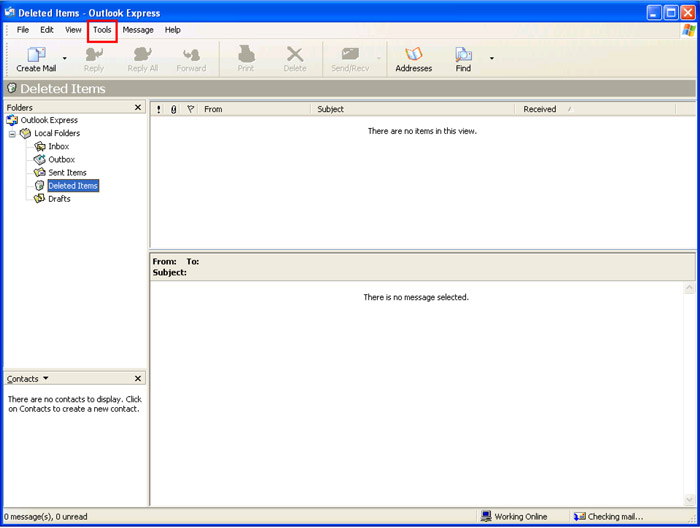
Task: Close the Folders pane
Action: (x=138, y=107)
